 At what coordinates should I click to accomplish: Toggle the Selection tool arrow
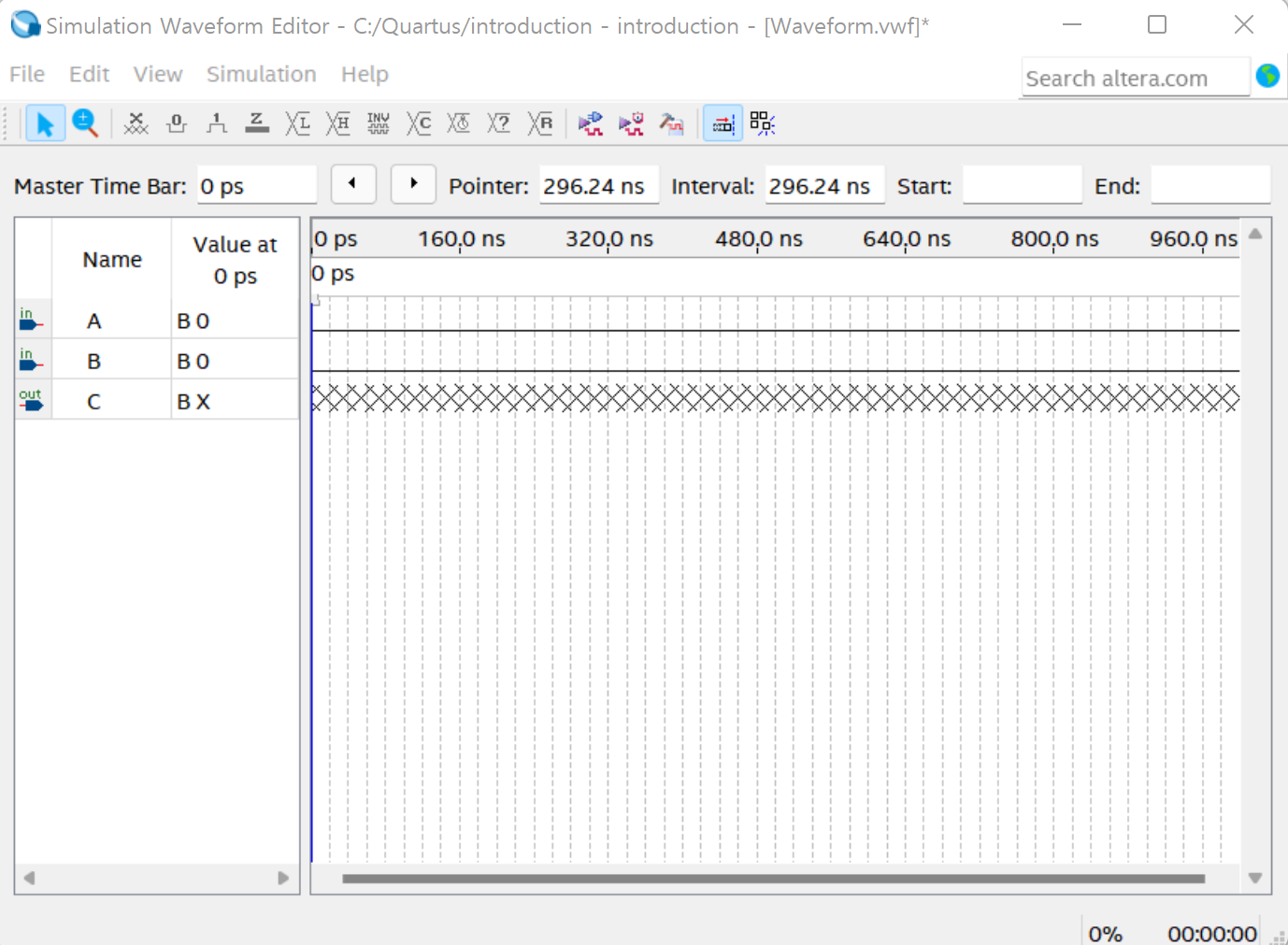click(x=45, y=123)
